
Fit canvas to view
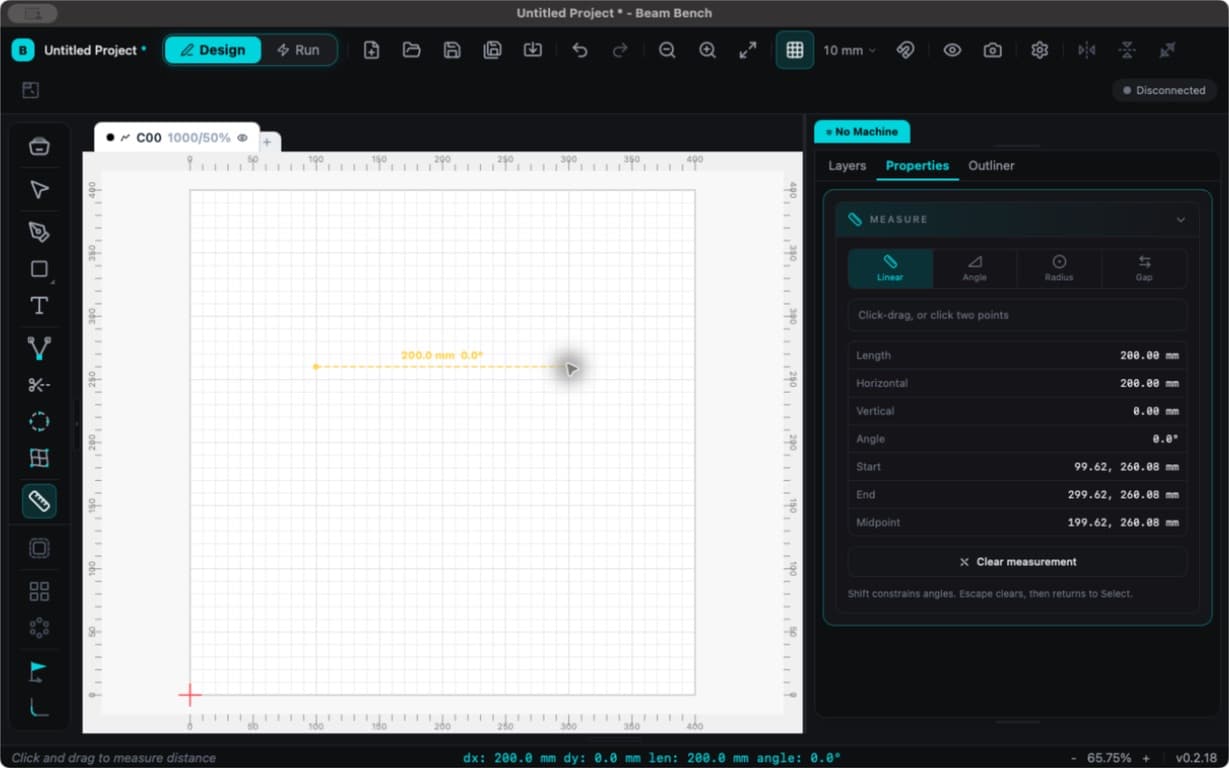748,50
